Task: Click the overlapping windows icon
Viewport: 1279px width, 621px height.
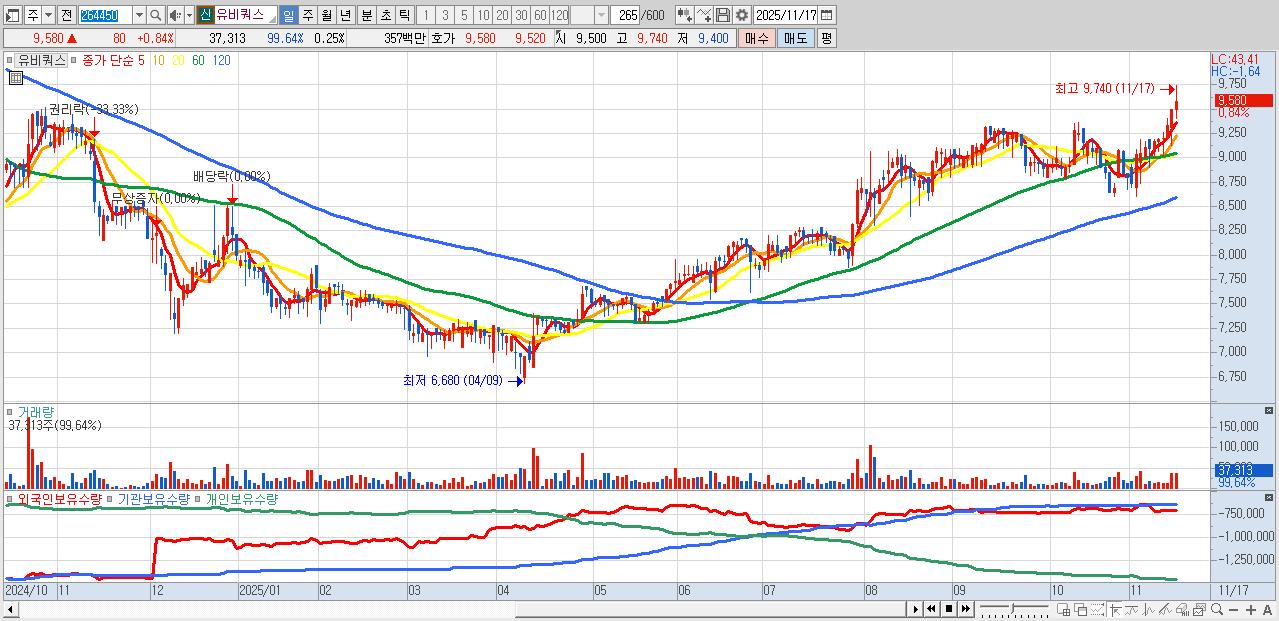Action: pyautogui.click(x=1081, y=609)
